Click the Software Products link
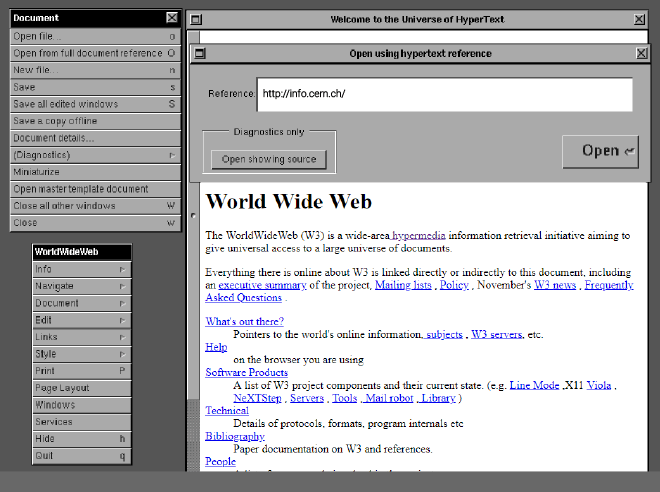Image resolution: width=660 pixels, height=492 pixels. click(x=246, y=372)
